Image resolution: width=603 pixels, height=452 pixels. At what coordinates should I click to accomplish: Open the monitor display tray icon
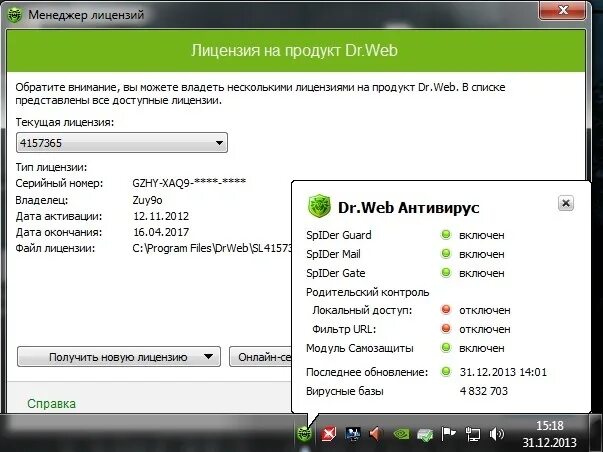(353, 434)
